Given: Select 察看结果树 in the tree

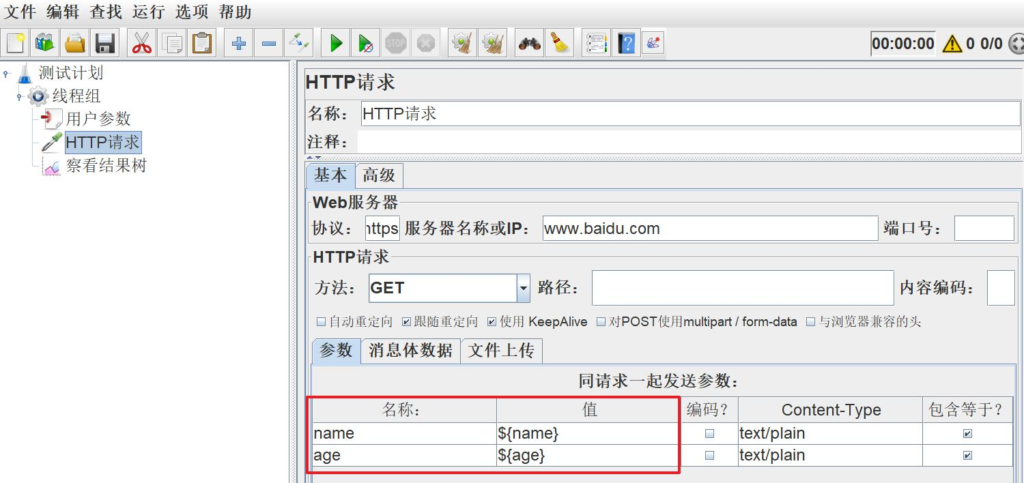Looking at the screenshot, I should [x=105, y=165].
